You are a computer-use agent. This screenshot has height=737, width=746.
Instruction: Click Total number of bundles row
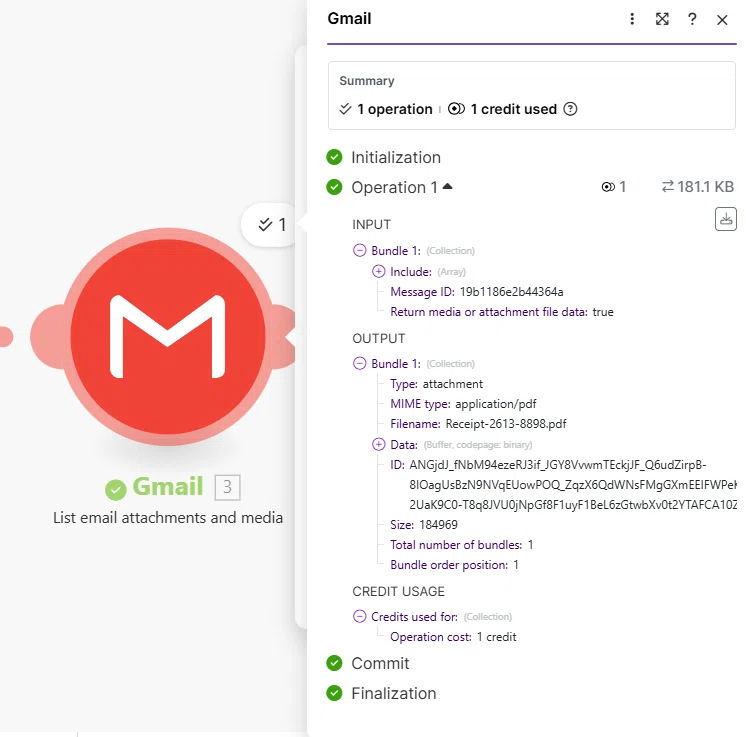pos(461,545)
